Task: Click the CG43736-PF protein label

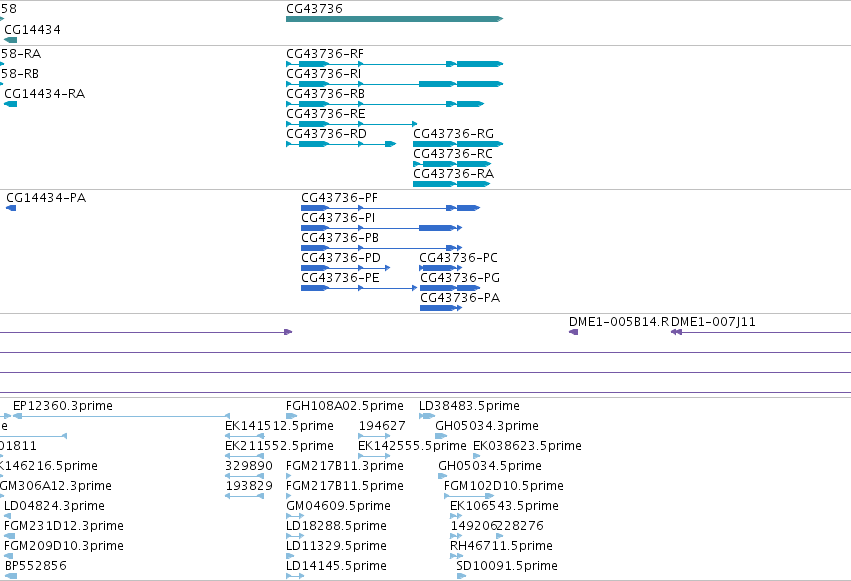Action: pyautogui.click(x=340, y=198)
